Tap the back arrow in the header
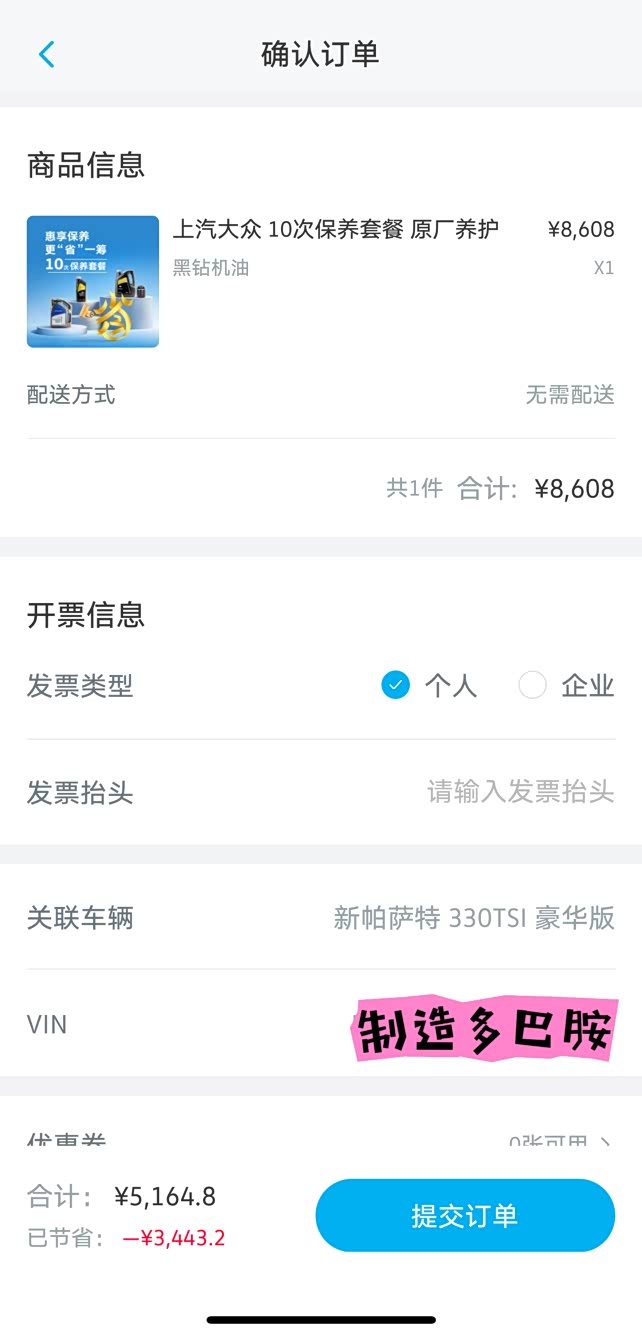 46,54
